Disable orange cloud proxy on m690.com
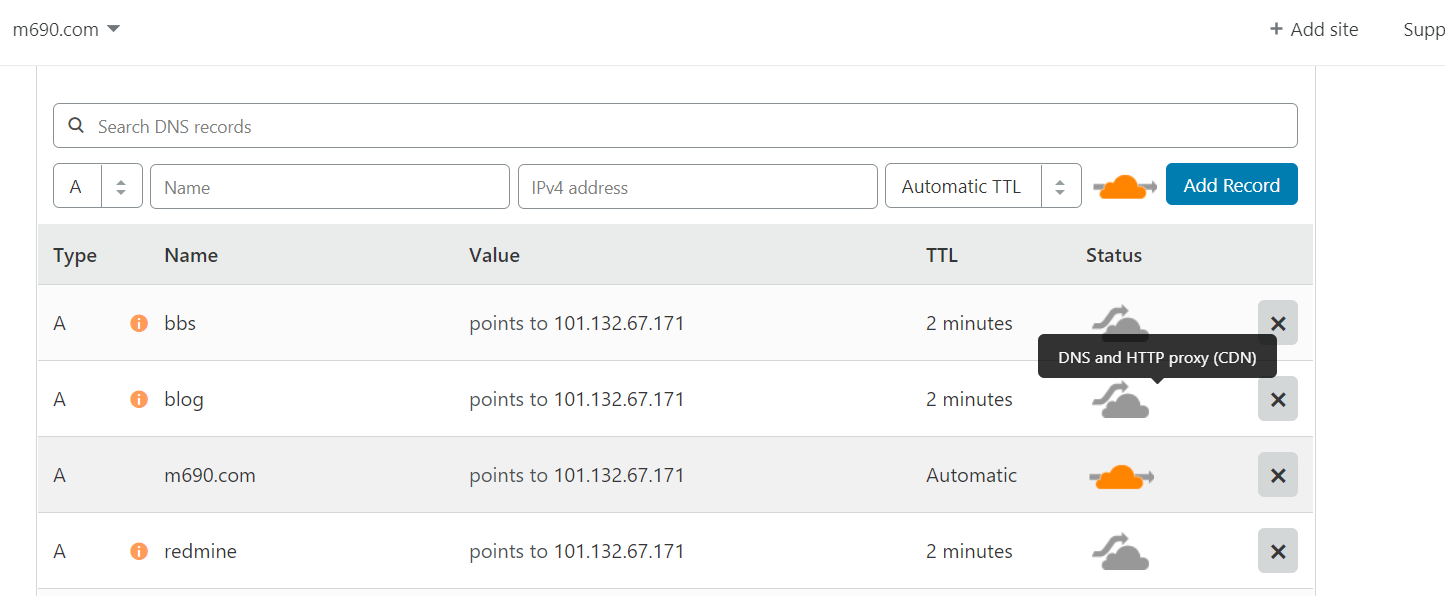 pos(1121,477)
